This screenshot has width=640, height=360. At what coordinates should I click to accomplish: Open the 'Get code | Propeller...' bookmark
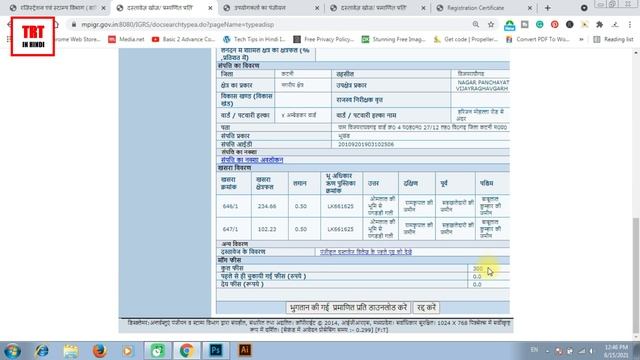coord(466,39)
